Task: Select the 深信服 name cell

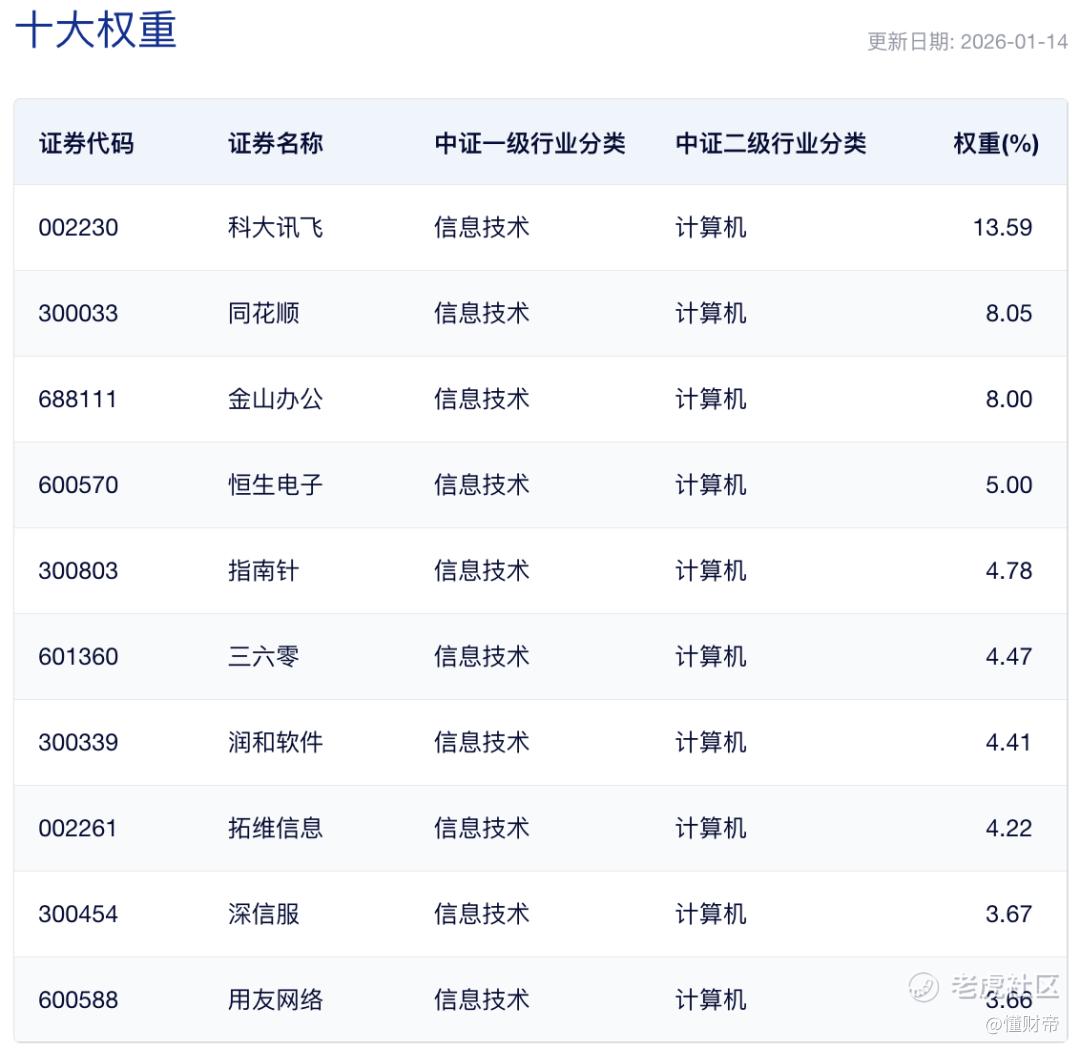Action: pos(264,914)
